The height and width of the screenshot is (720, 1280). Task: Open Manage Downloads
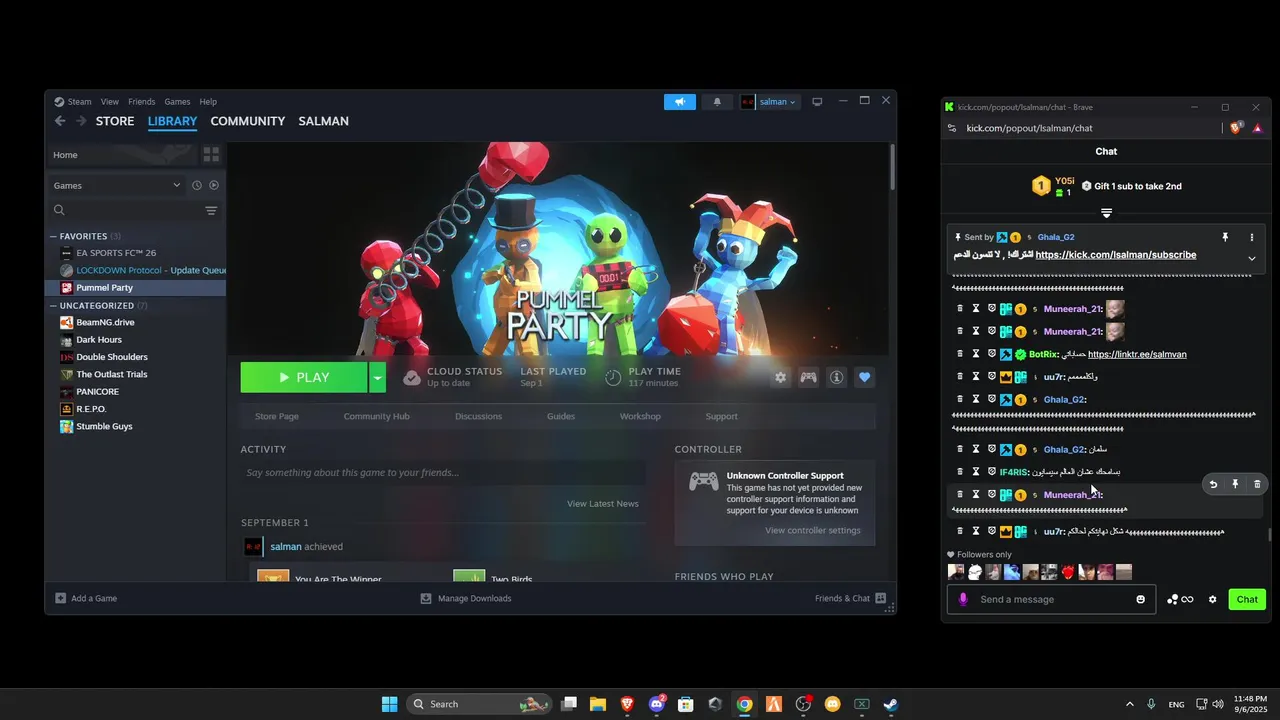(x=466, y=598)
